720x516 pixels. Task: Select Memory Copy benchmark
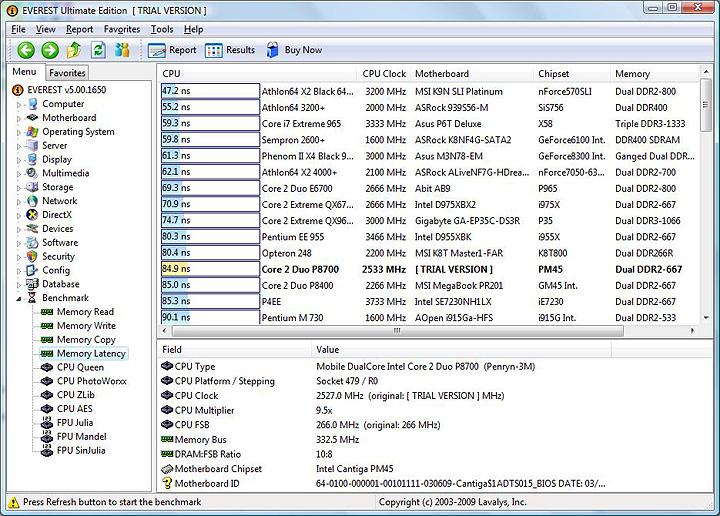point(86,340)
